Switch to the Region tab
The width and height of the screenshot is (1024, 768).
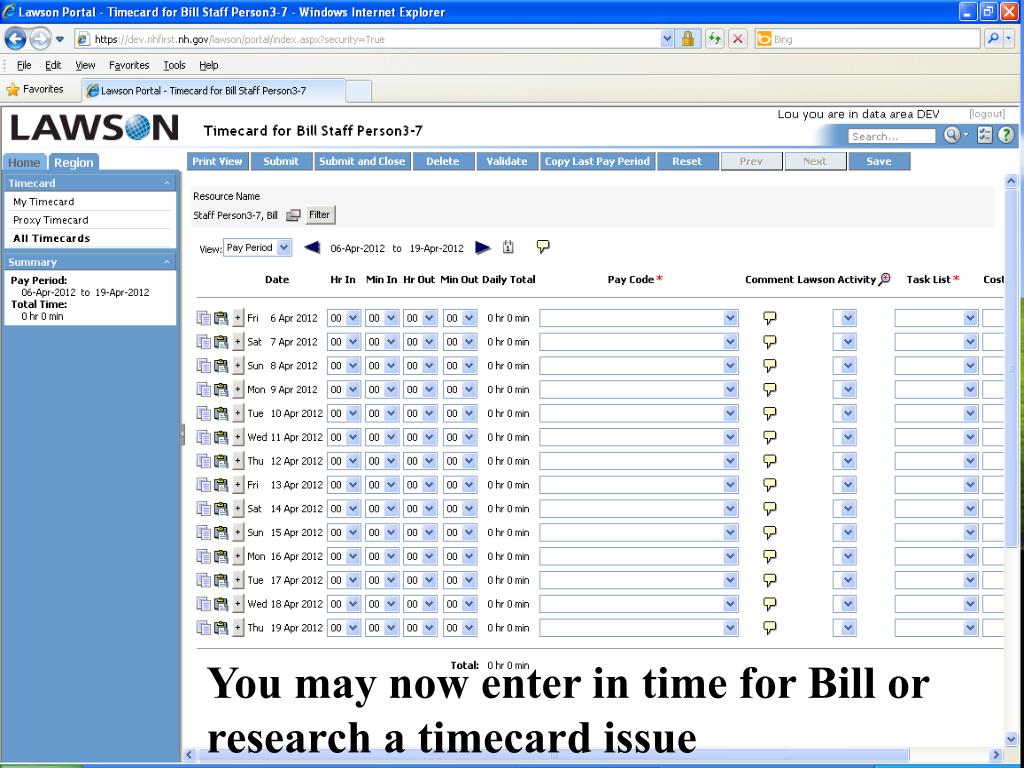coord(73,163)
